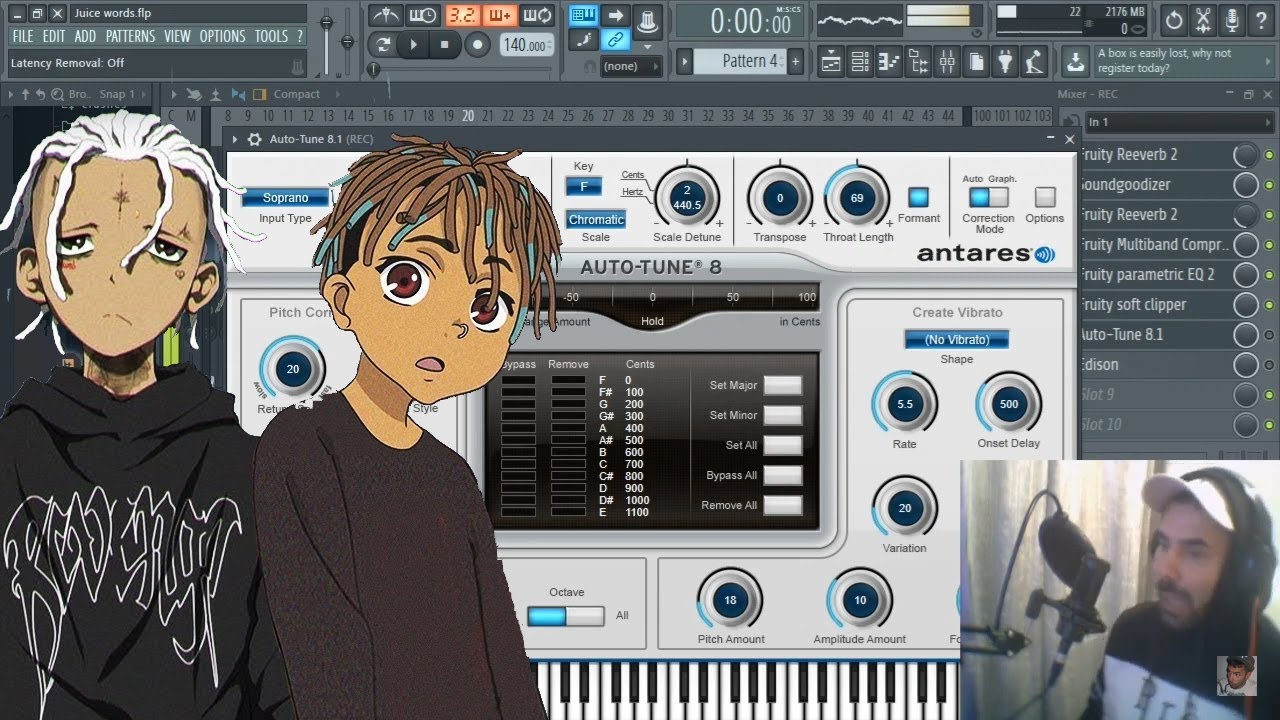This screenshot has height=720, width=1280.
Task: Open the channel rack icon
Action: 859,61
